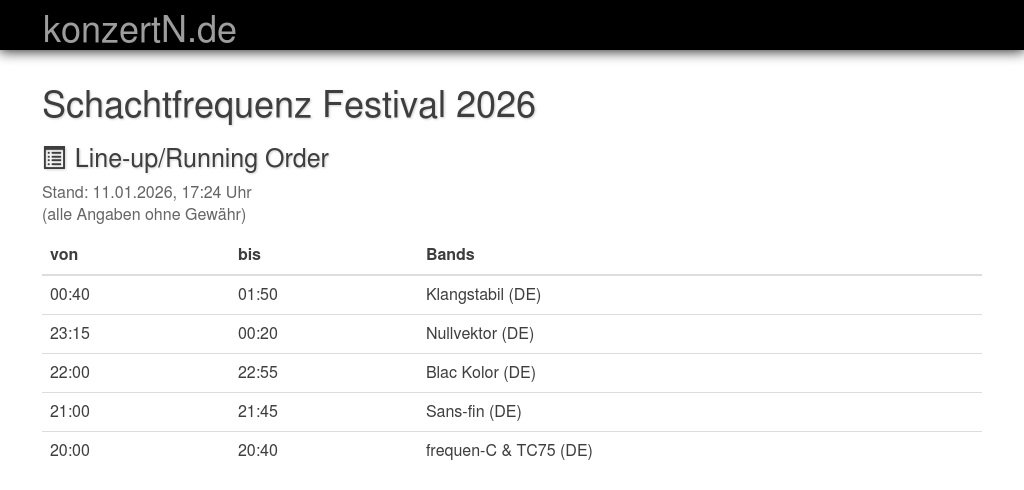Image resolution: width=1024 pixels, height=490 pixels.
Task: Click the 22:55 end time cell
Action: pos(258,372)
